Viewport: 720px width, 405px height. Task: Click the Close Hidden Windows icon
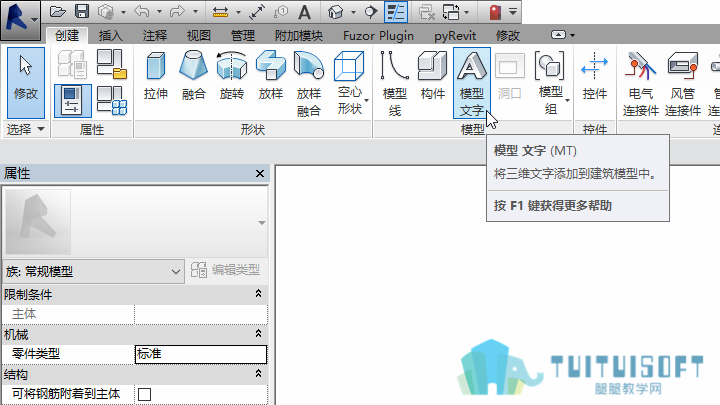[427, 12]
